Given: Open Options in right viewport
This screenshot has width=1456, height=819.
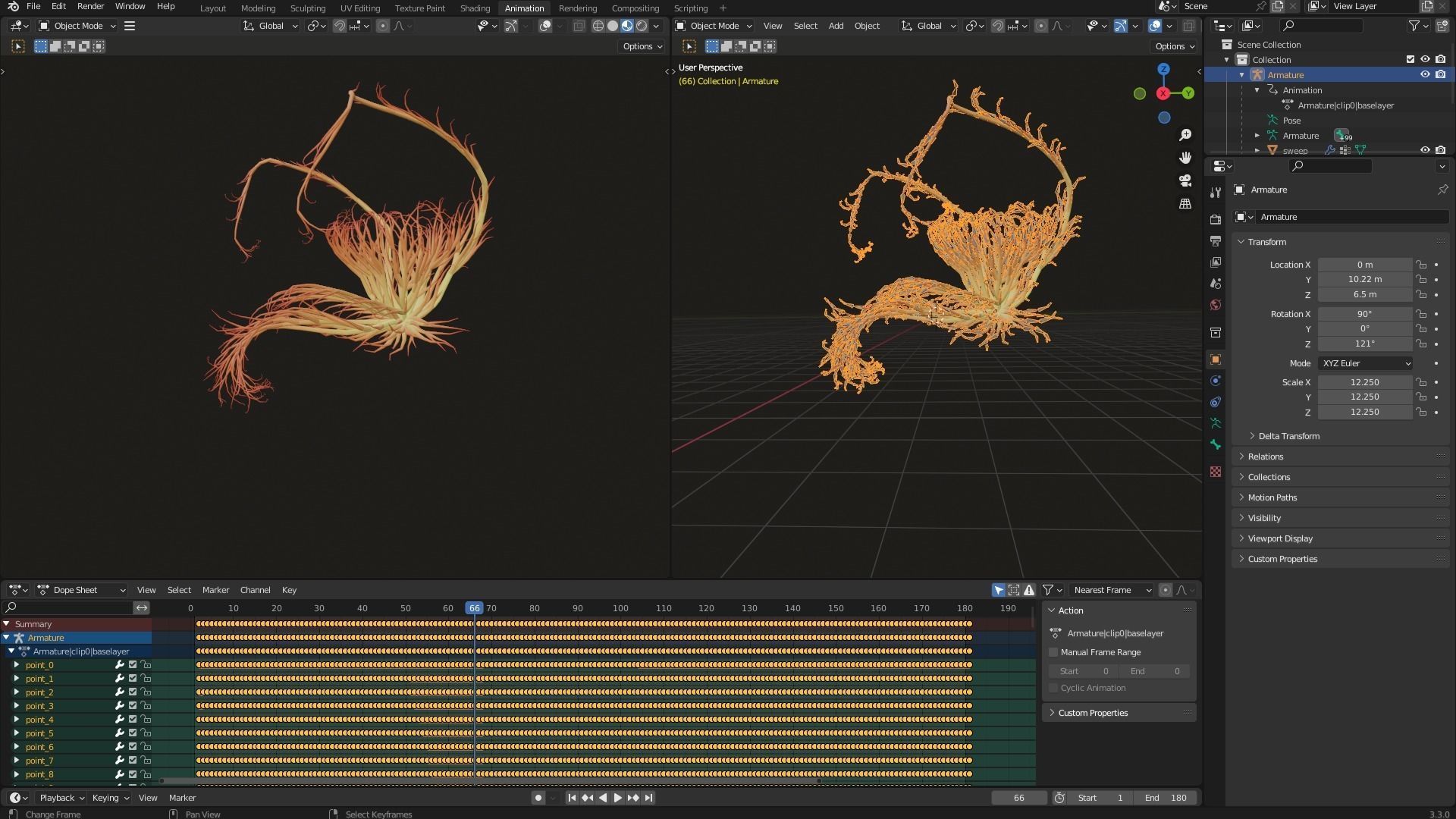Looking at the screenshot, I should (x=1174, y=46).
